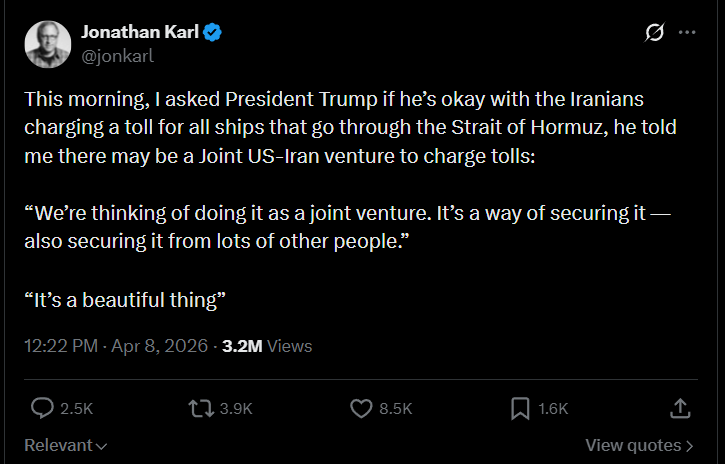Open the View quotes link

640,445
